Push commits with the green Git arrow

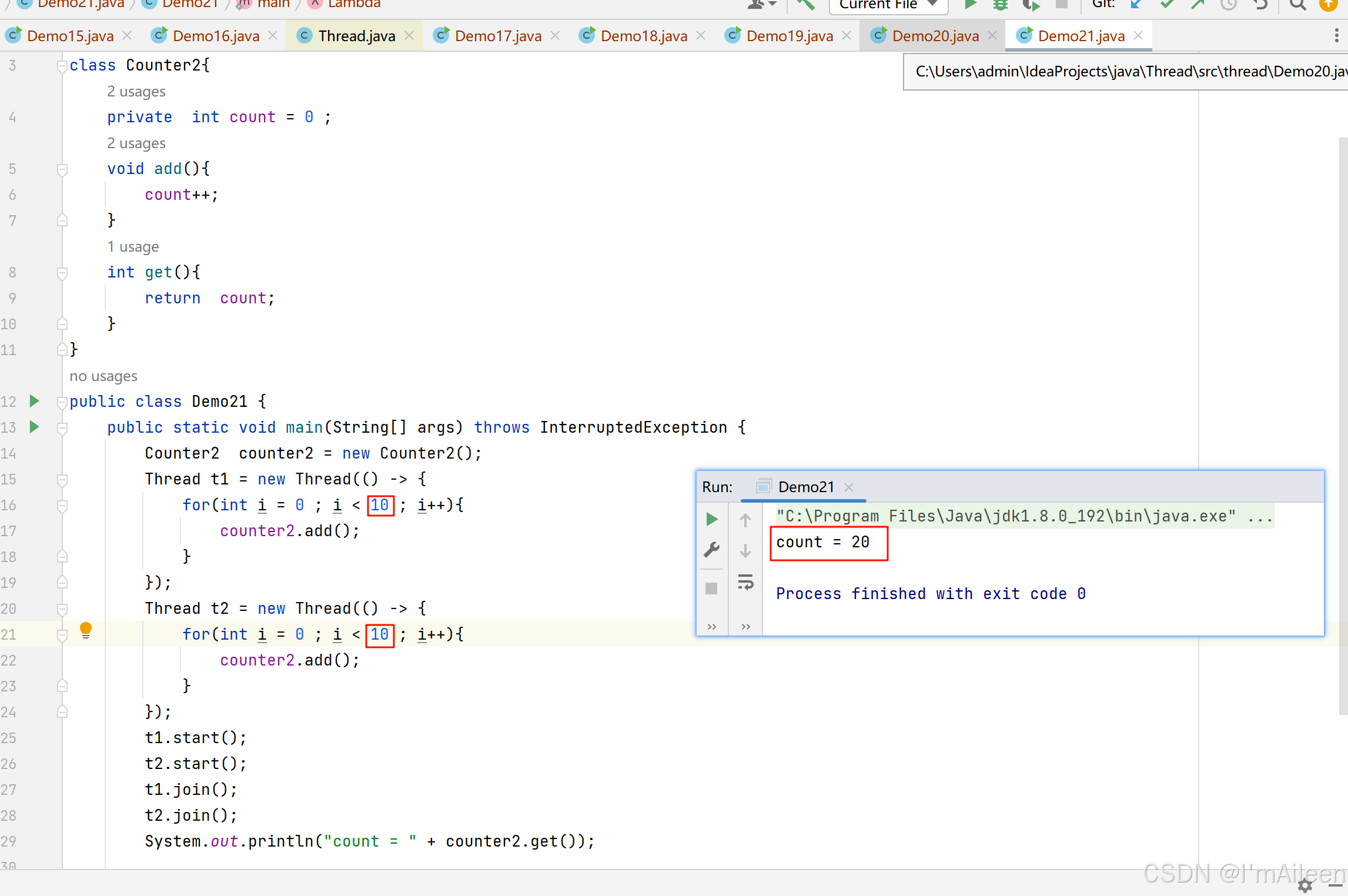coord(1198,5)
